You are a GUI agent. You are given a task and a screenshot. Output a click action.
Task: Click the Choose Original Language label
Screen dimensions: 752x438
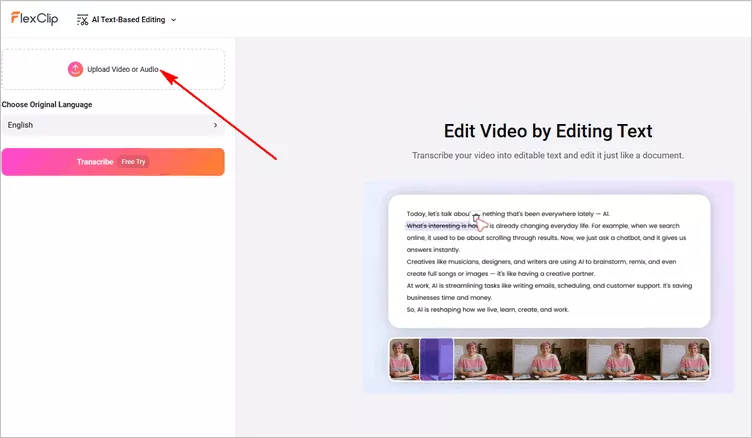click(47, 105)
